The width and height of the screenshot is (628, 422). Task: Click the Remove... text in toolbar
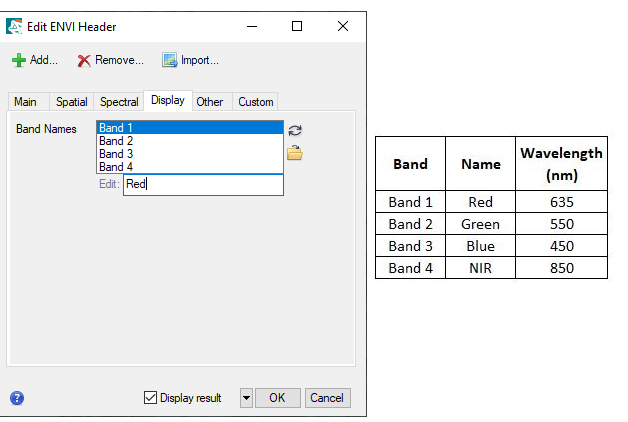click(x=119, y=60)
